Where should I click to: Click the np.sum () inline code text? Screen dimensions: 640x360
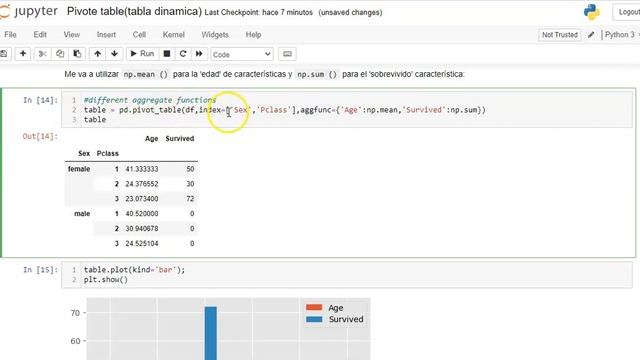point(317,74)
